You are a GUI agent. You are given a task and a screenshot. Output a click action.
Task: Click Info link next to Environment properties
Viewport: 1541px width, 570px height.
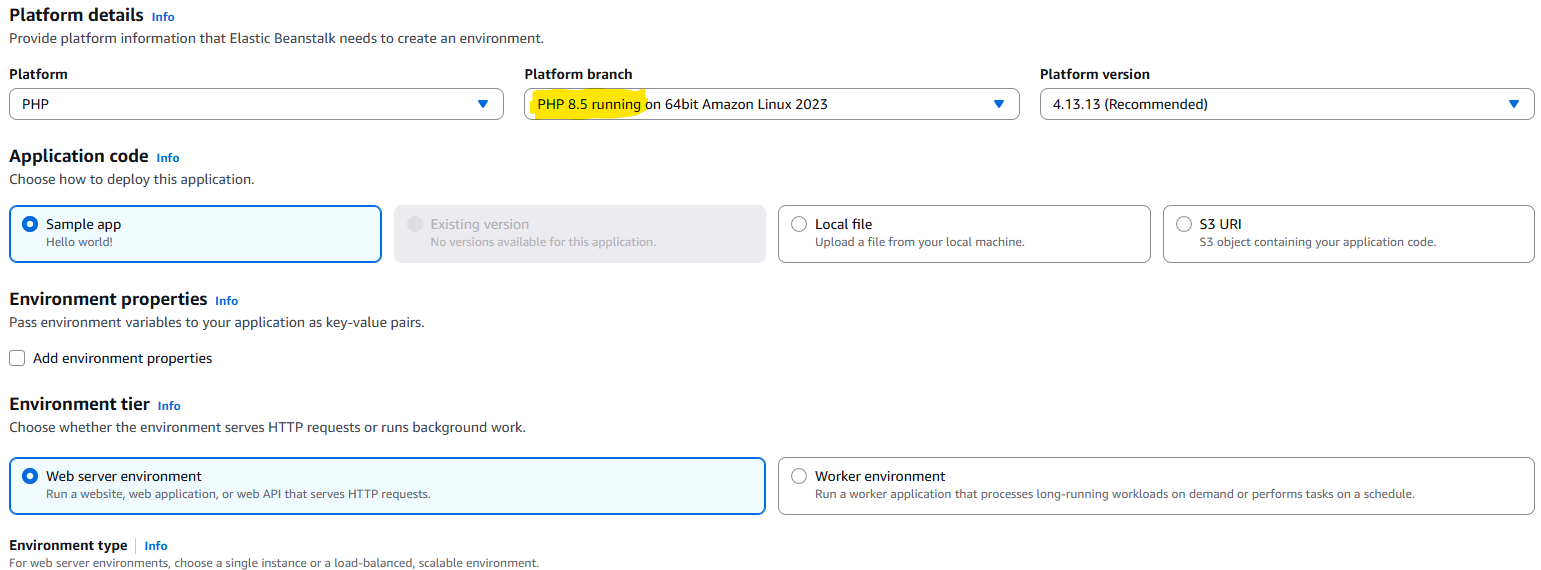click(227, 301)
